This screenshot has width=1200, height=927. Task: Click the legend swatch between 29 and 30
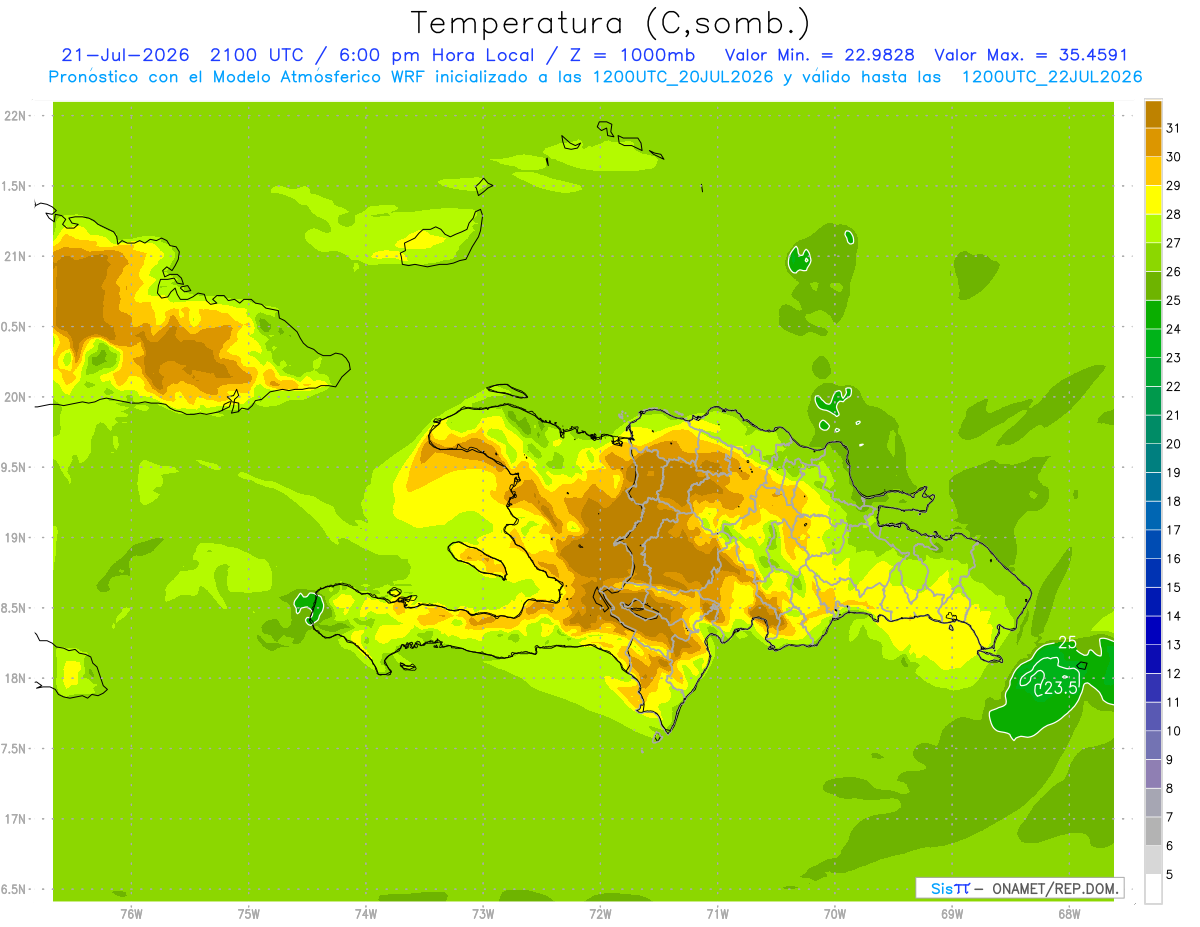[1153, 171]
